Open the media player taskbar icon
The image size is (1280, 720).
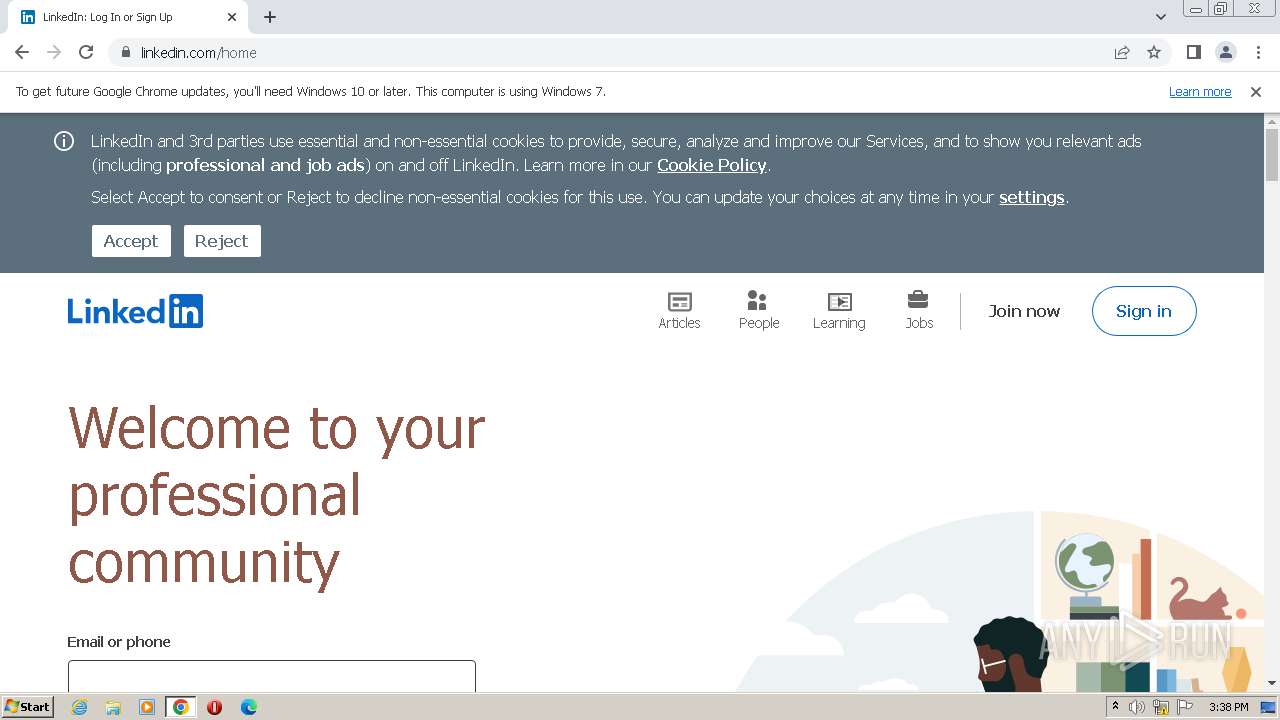(147, 707)
